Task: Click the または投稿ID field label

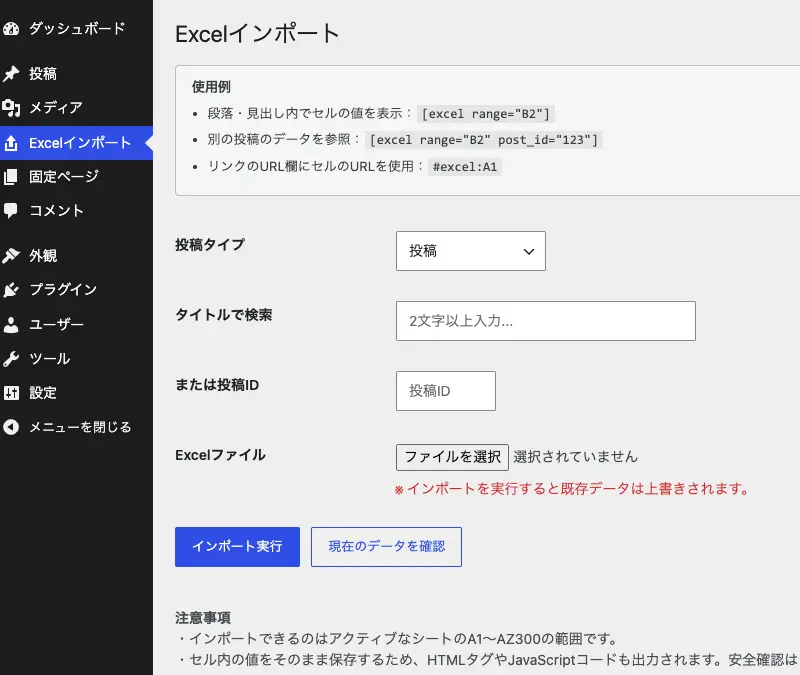Action: coord(217,385)
